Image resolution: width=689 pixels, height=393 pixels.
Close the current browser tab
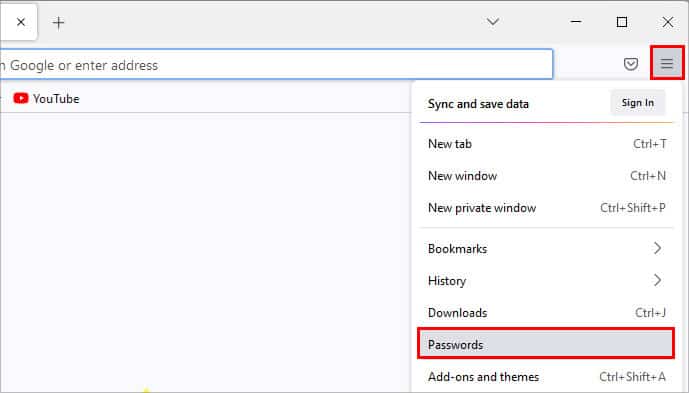(21, 22)
